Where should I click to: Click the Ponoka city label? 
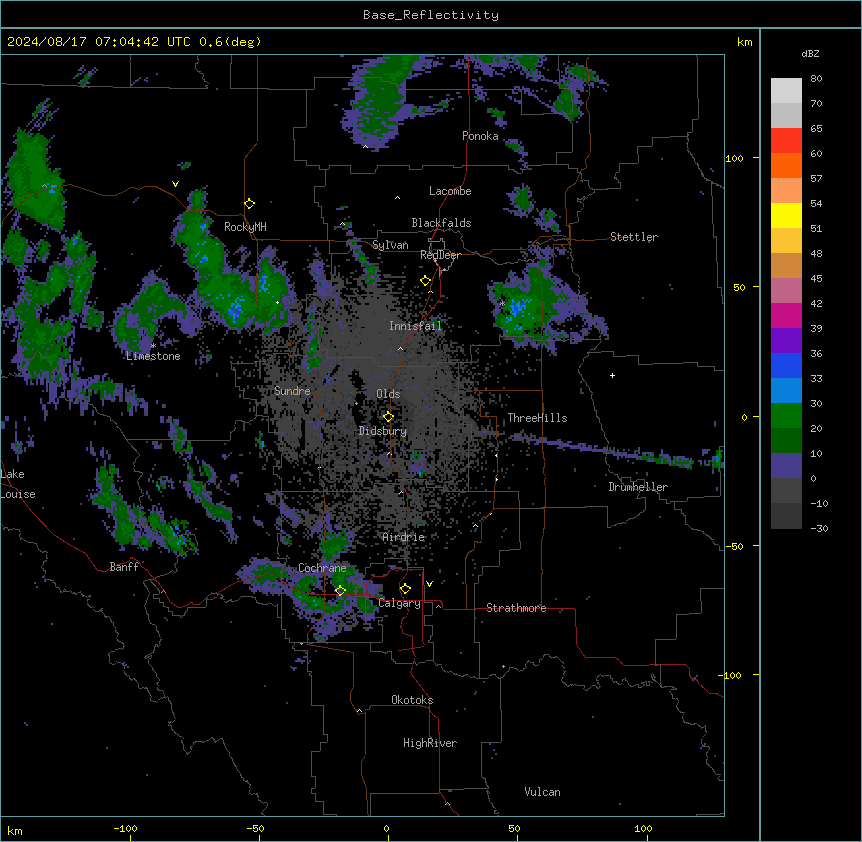(480, 136)
